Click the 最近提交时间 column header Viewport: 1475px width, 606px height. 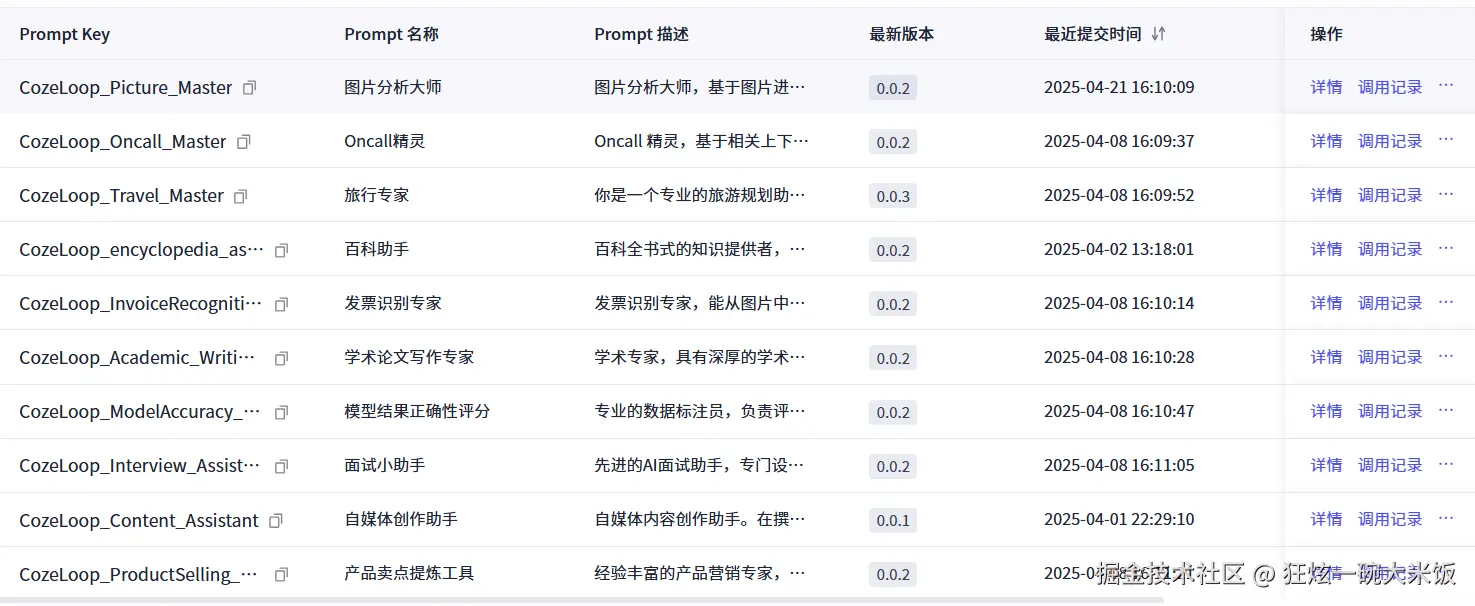point(1093,34)
